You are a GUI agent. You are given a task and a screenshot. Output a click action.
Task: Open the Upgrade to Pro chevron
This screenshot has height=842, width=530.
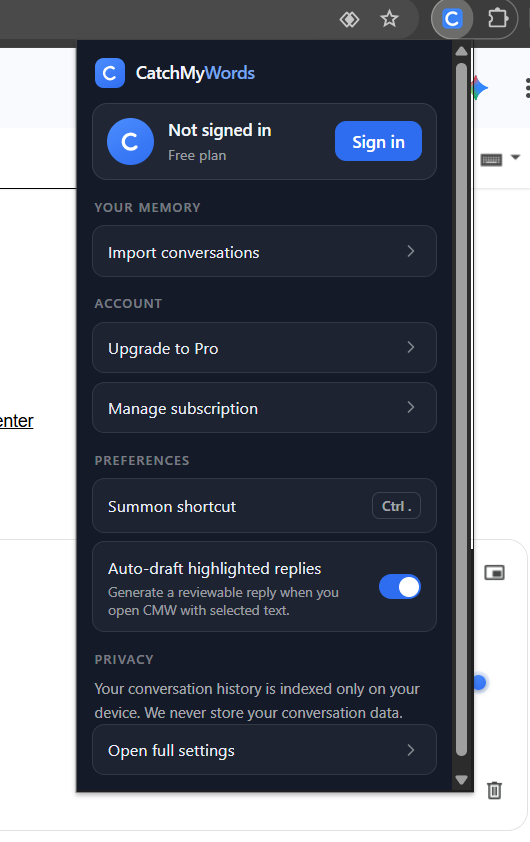(411, 347)
